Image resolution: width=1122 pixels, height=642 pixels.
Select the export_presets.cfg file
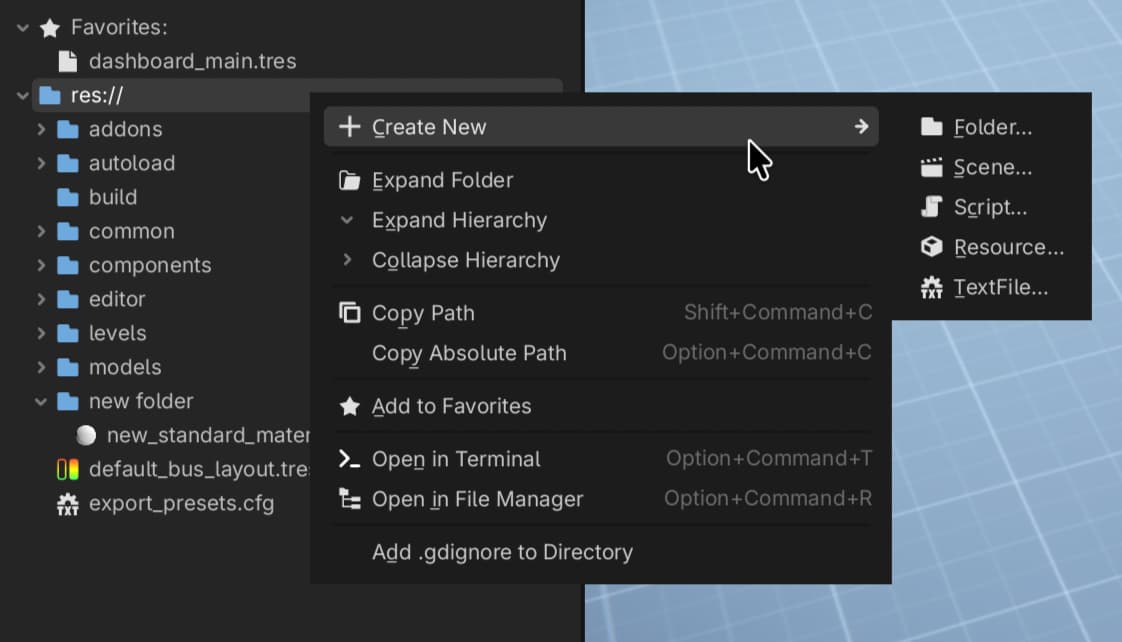(180, 503)
